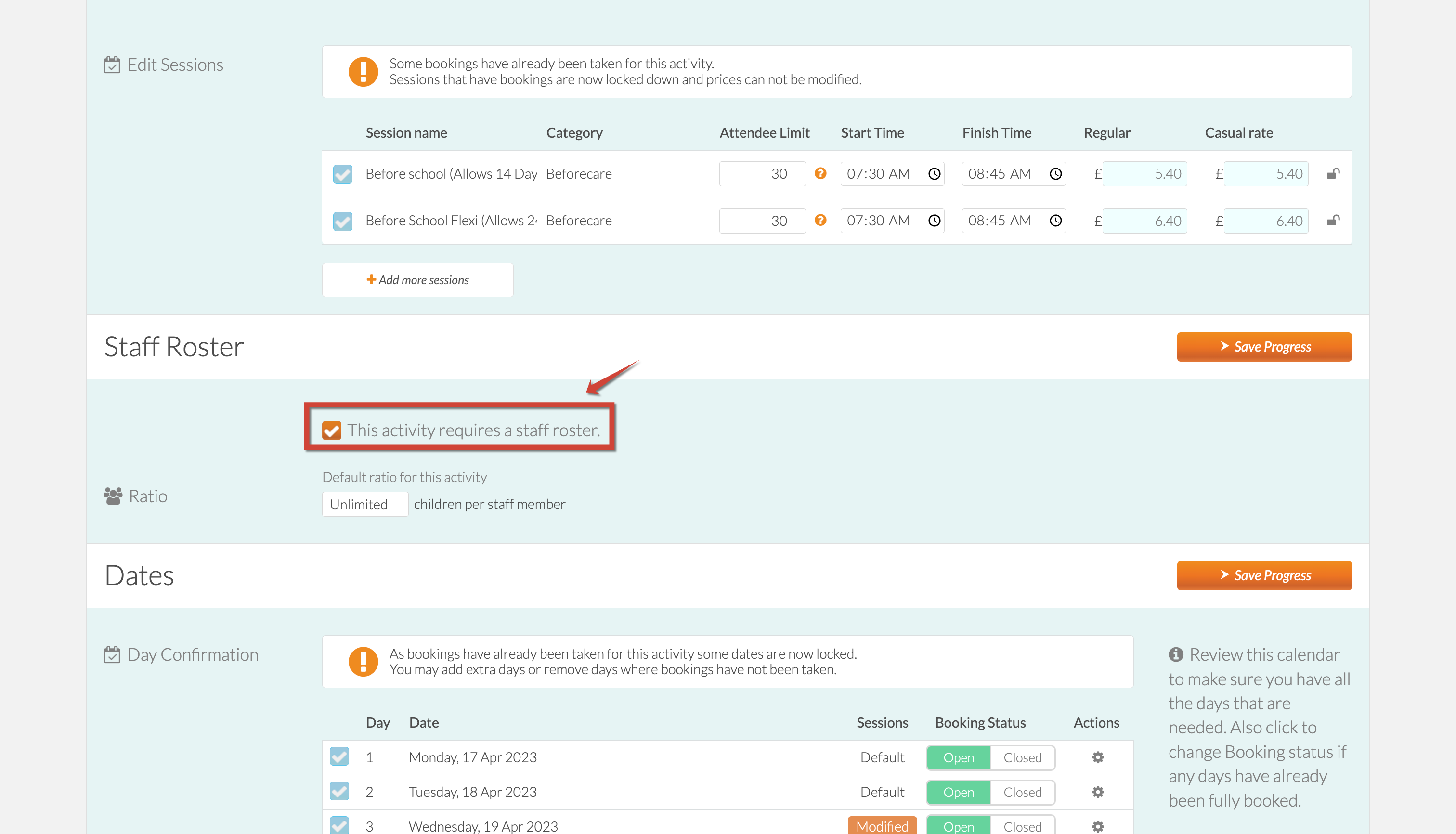Viewport: 1456px width, 834px height.
Task: Click the Booking Status column header
Action: [x=980, y=723]
